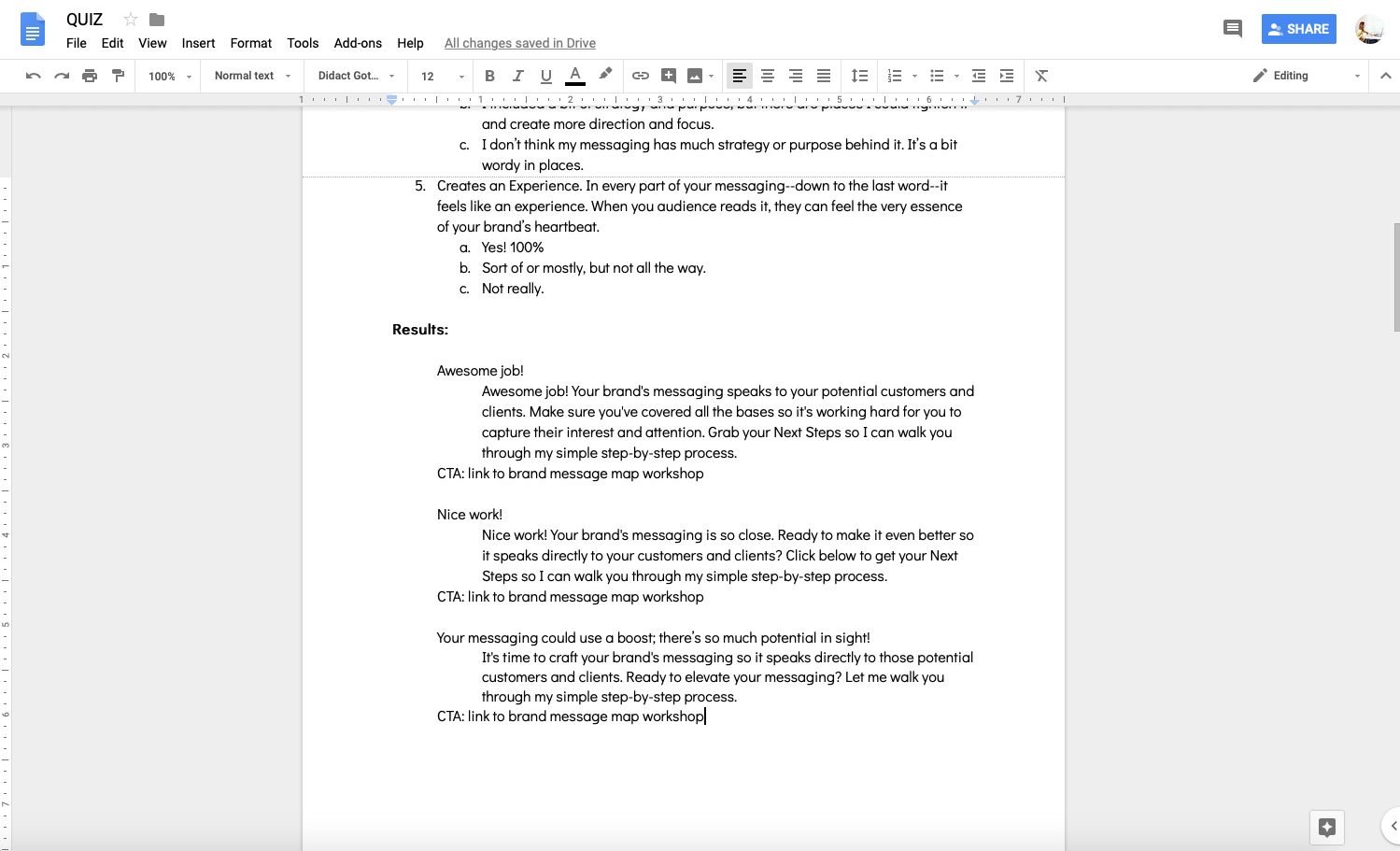Viewport: 1400px width, 851px height.
Task: Click the Undo arrow icon
Action: 34,76
